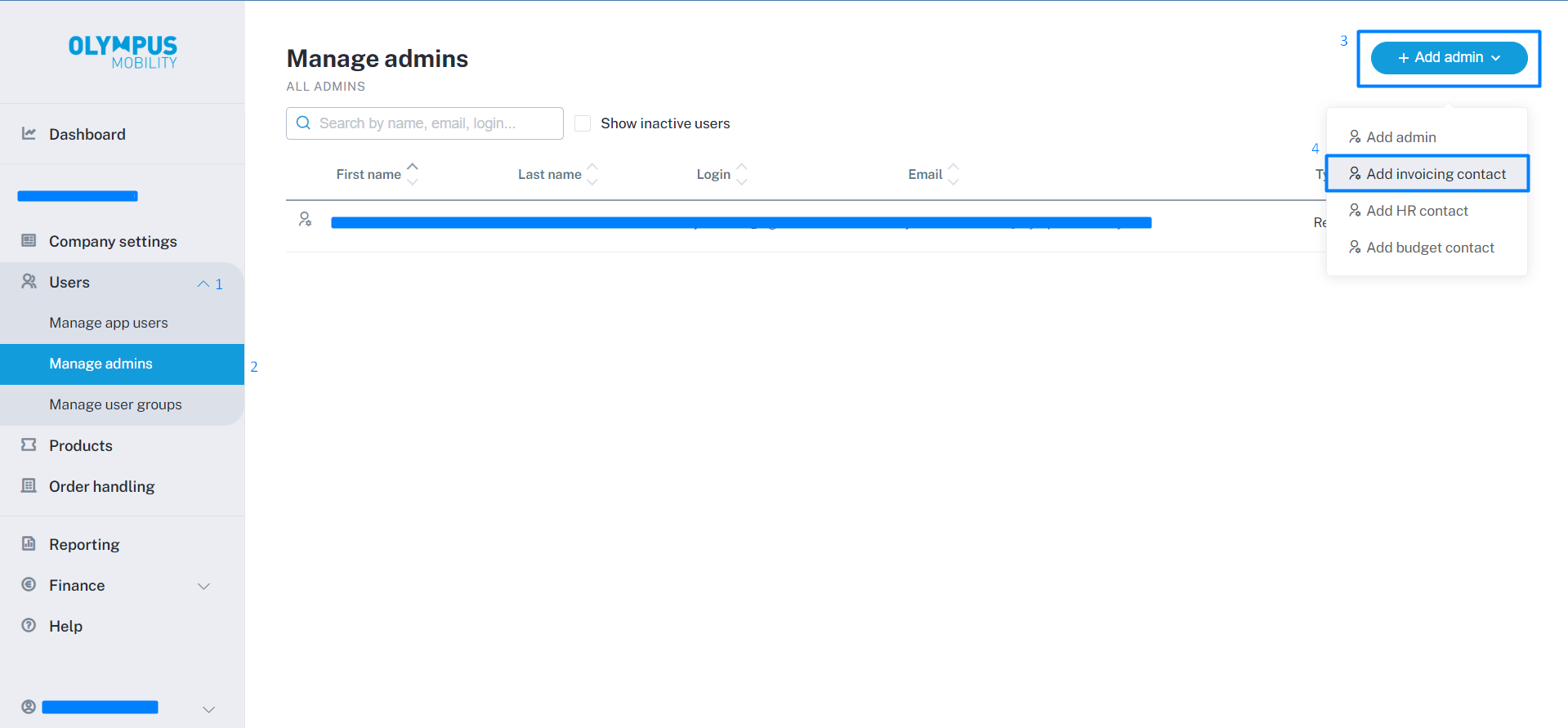Screen dimensions: 1568x728
Task: Click the ALL ADMINS subtitle
Action: click(326, 87)
